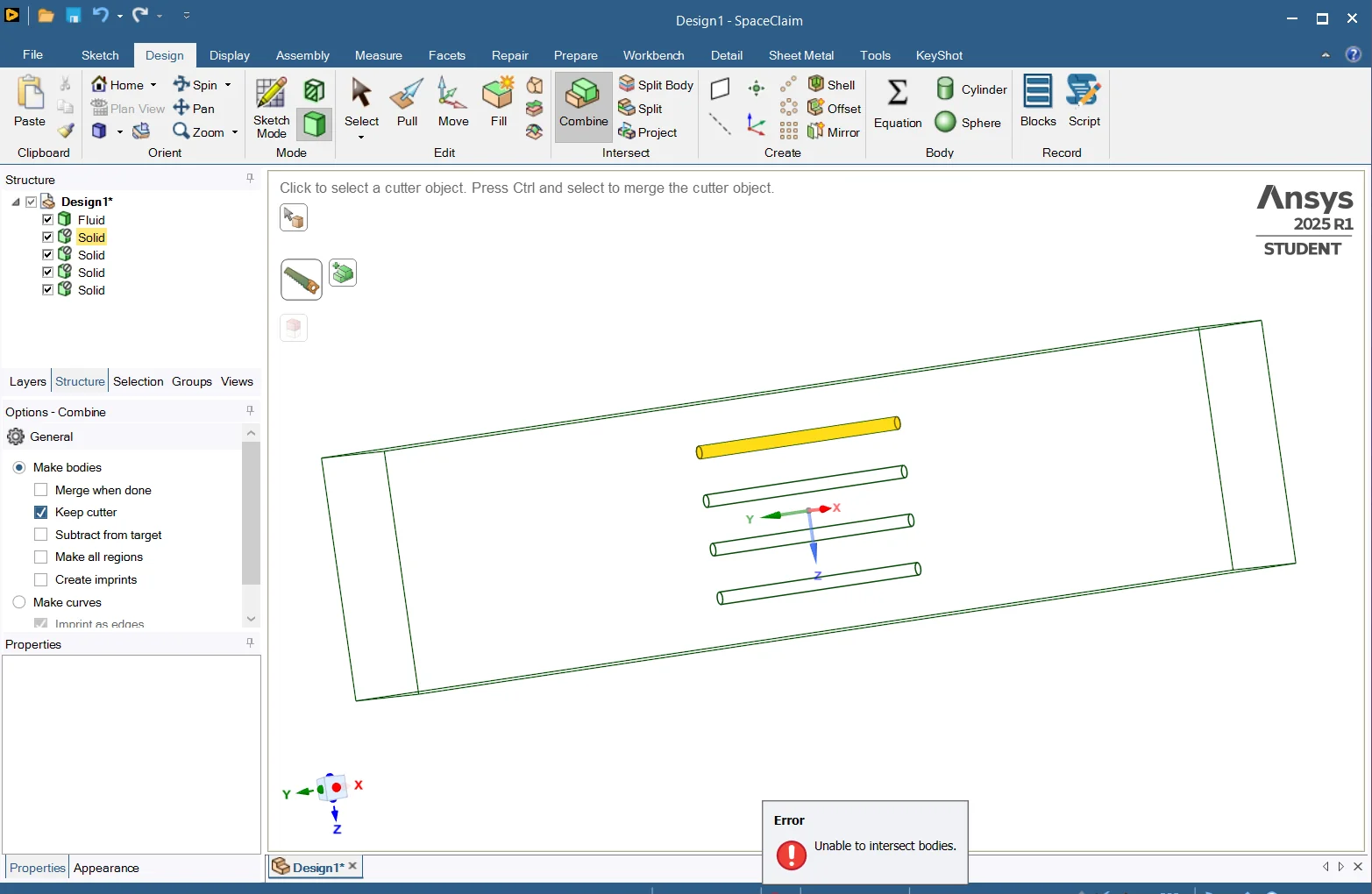Image resolution: width=1372 pixels, height=894 pixels.
Task: Activate the Move tool
Action: (x=451, y=103)
